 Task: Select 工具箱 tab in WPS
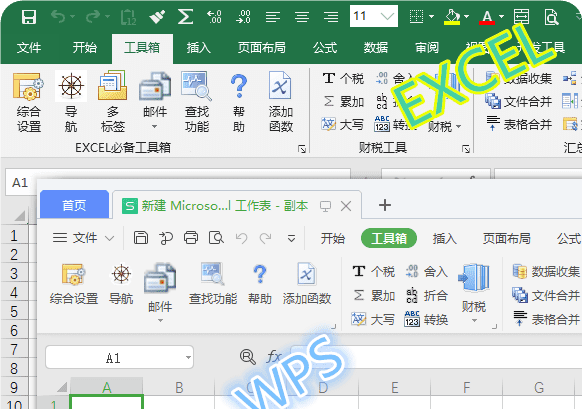(x=389, y=238)
